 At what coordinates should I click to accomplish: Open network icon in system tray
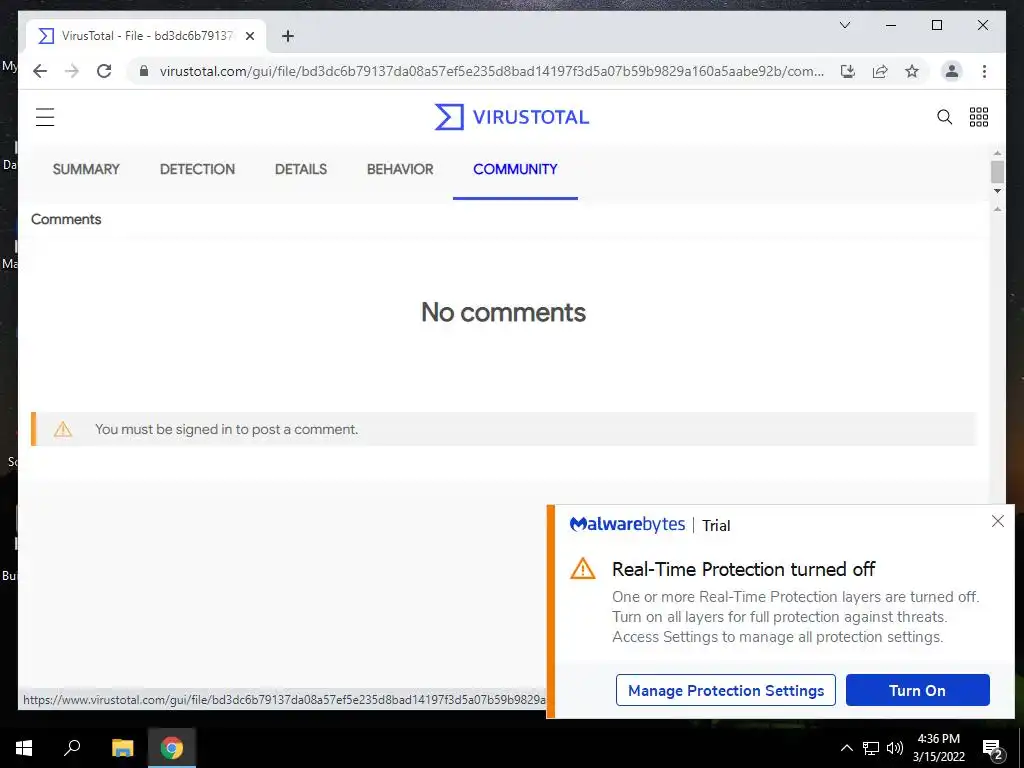(x=871, y=748)
